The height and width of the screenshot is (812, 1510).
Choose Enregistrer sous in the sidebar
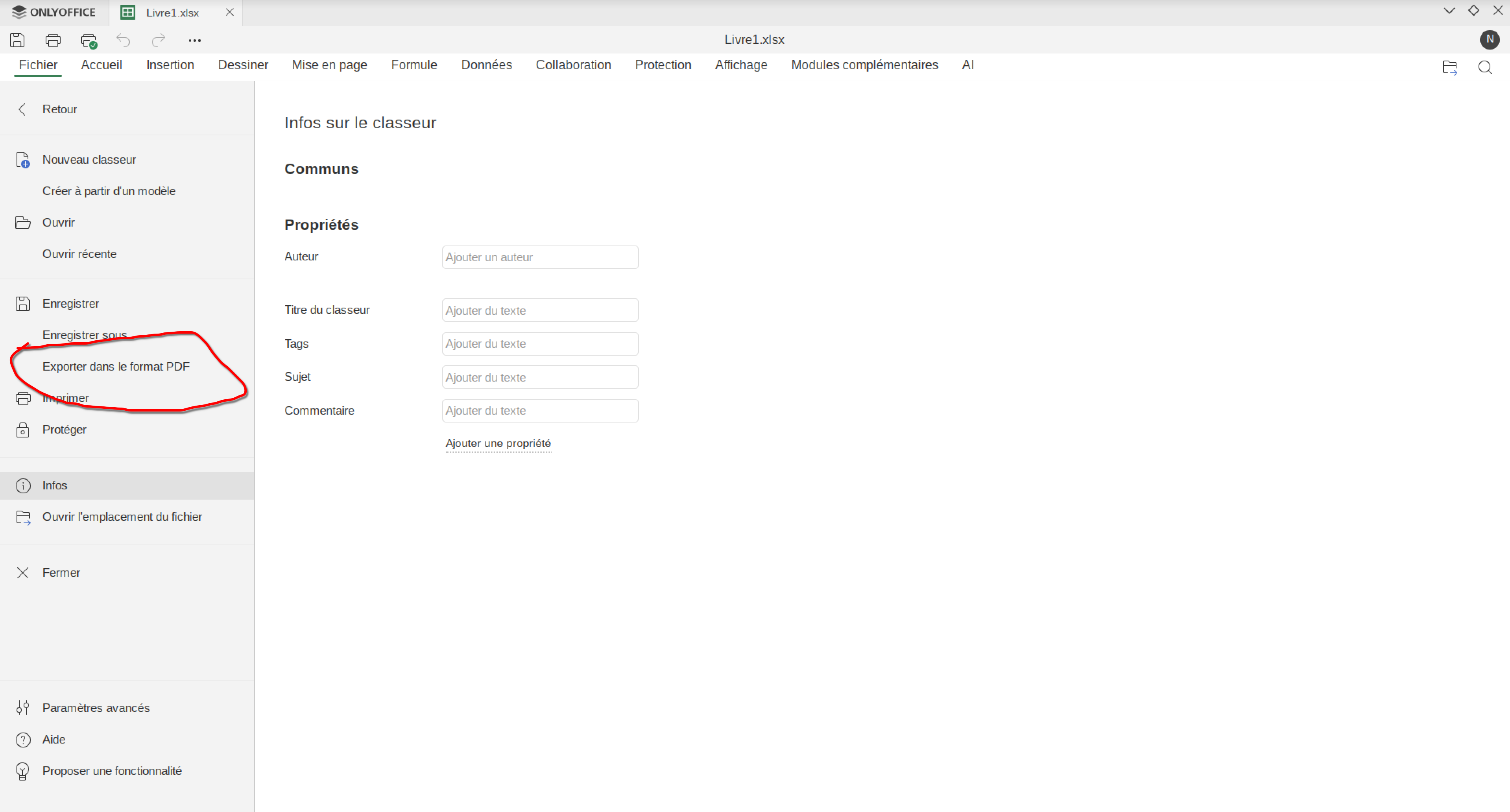85,335
